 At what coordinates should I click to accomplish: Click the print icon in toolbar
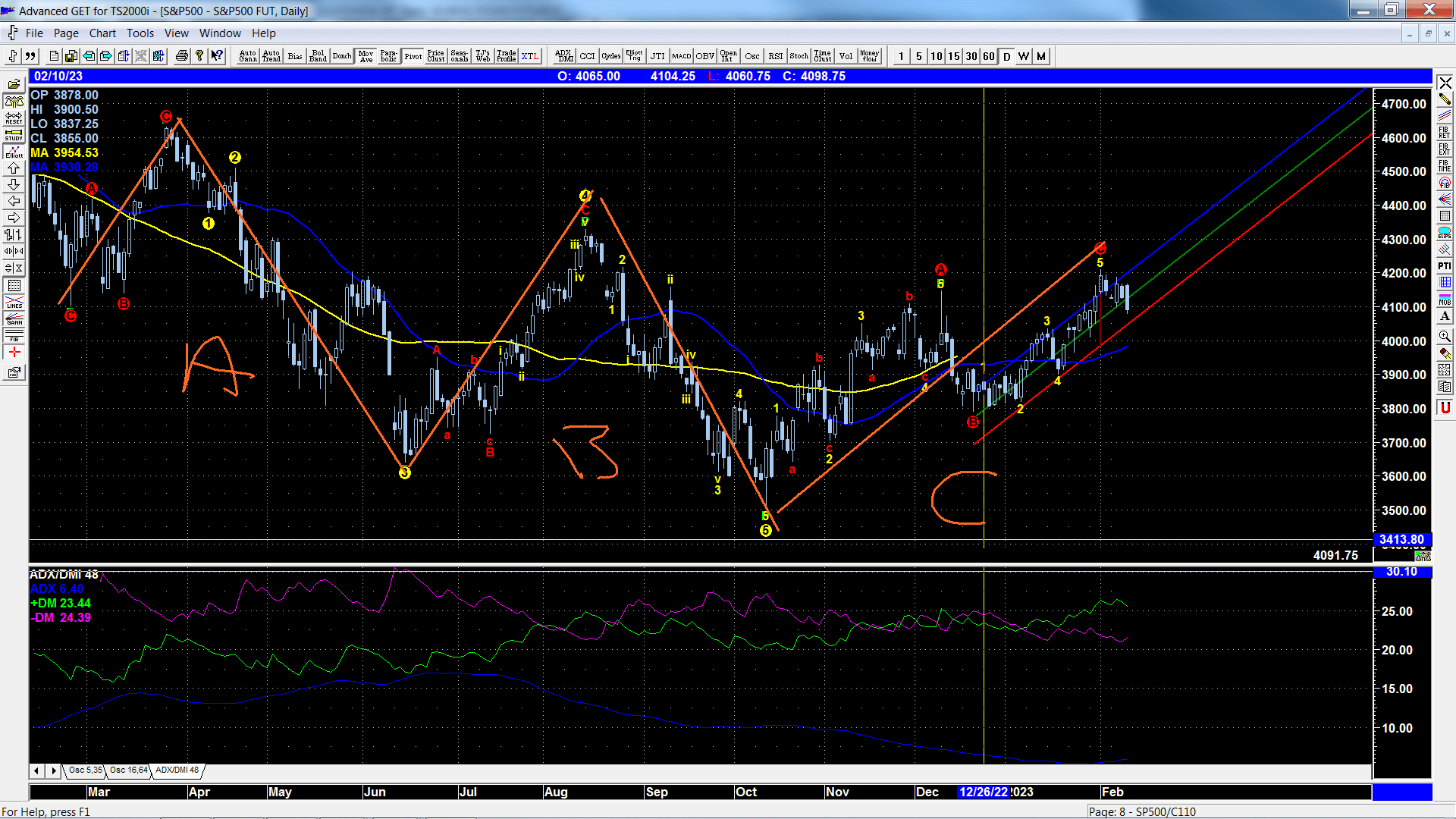pos(182,56)
